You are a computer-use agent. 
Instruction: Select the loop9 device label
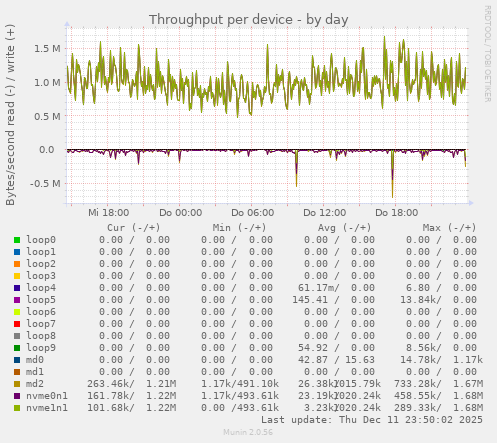click(41, 348)
